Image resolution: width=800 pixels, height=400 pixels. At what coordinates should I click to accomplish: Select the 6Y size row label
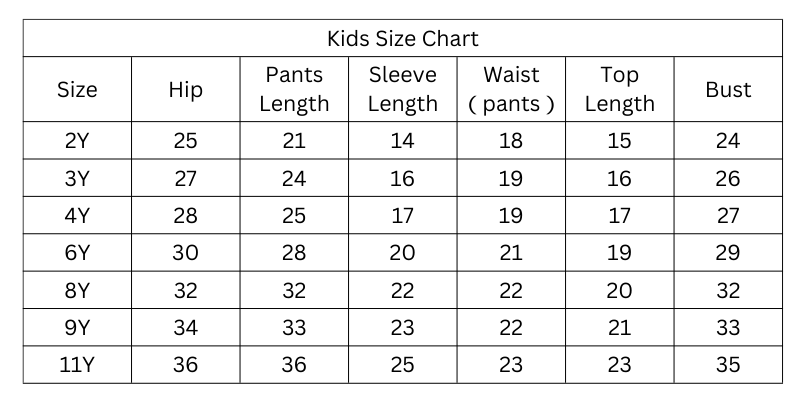click(x=77, y=253)
